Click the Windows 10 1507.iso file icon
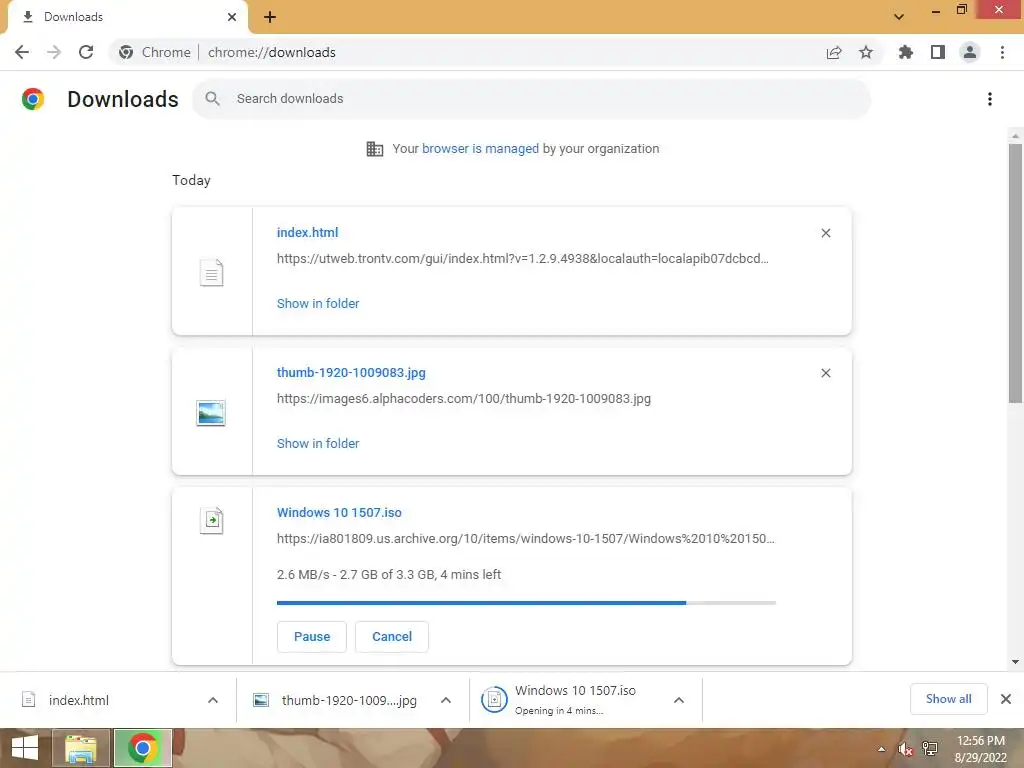Viewport: 1024px width, 768px height. pos(212,520)
